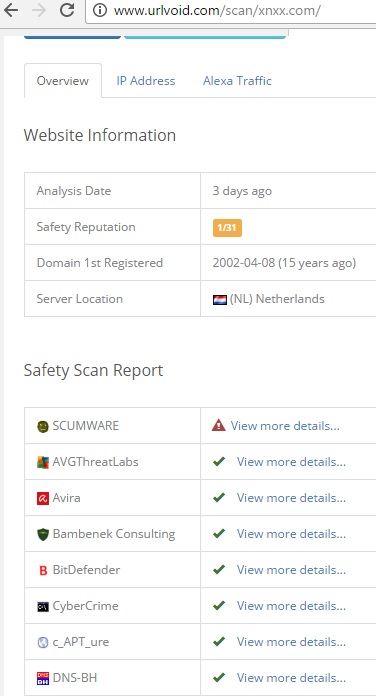Click the c_APT_ure globe icon
376x696 pixels.
click(x=43, y=642)
